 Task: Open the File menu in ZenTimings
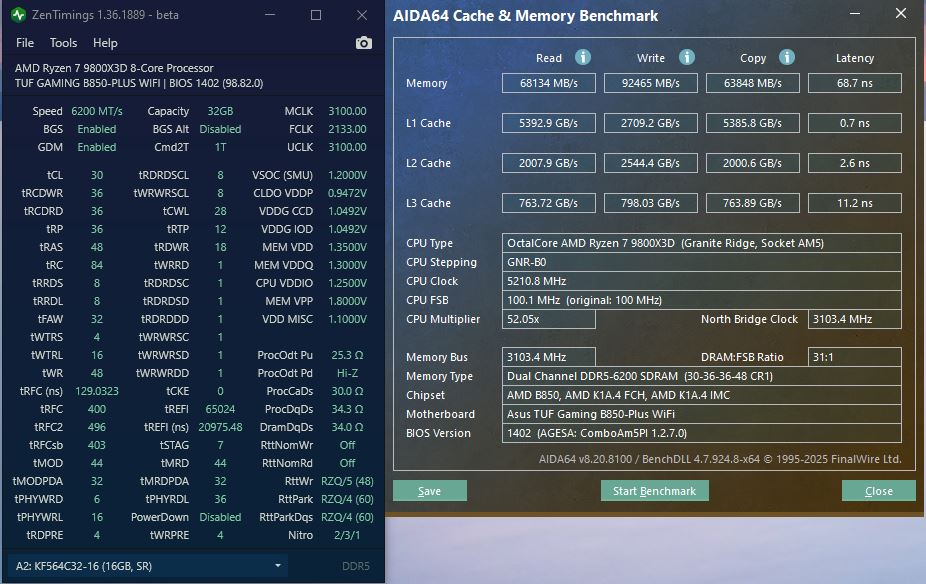tap(24, 43)
